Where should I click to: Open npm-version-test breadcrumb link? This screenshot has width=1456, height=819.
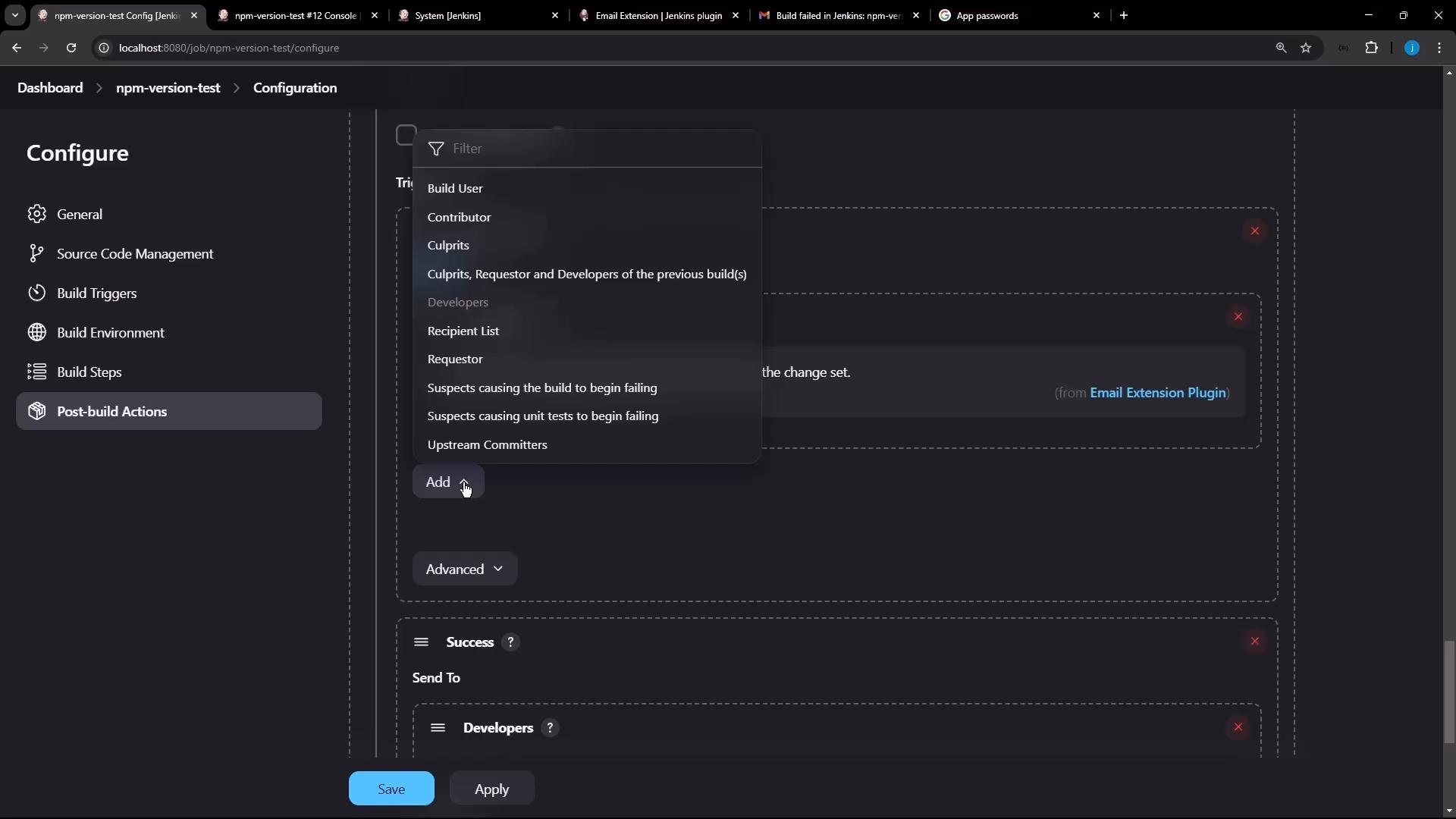point(168,88)
